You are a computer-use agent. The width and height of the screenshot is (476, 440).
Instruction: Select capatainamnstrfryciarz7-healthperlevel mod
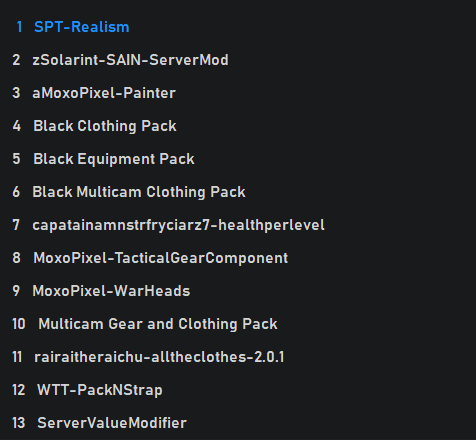pyautogui.click(x=178, y=225)
